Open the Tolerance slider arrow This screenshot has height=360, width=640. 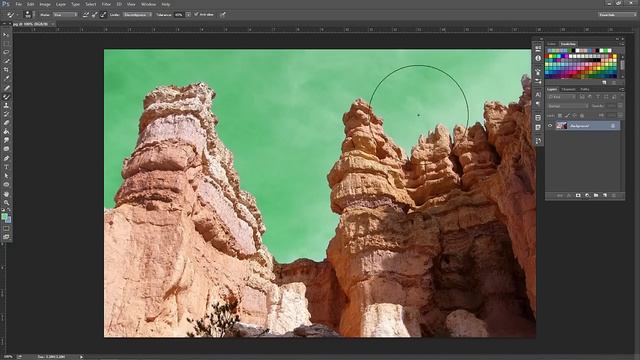pyautogui.click(x=188, y=15)
